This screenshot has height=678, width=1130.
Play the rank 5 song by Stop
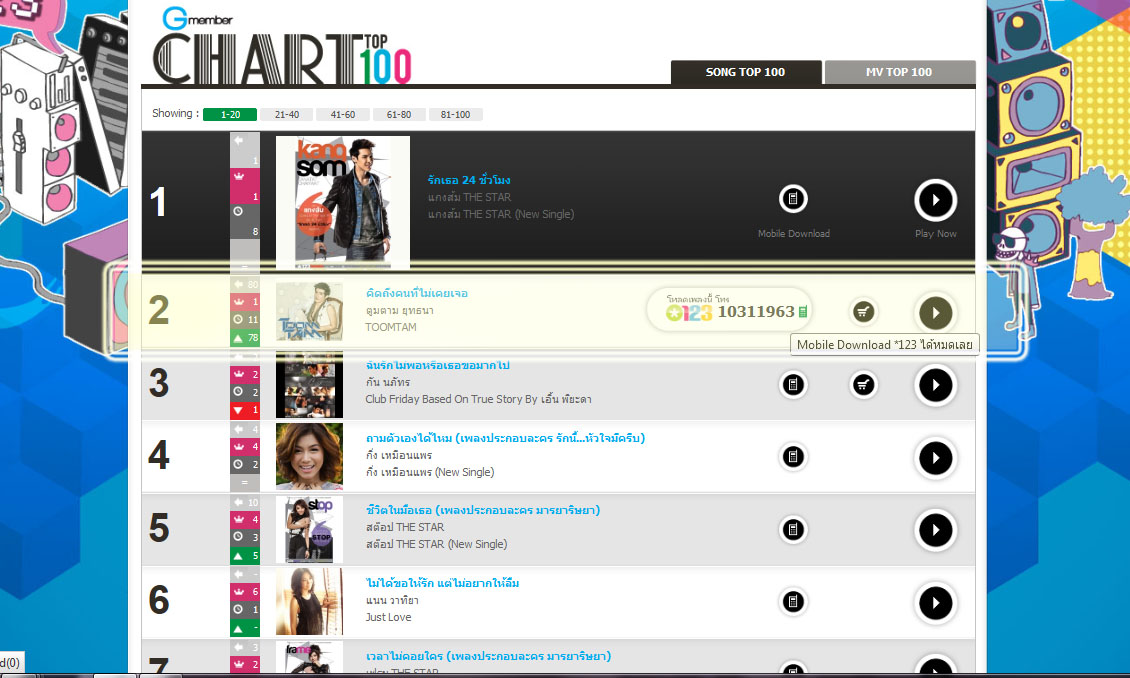935,530
